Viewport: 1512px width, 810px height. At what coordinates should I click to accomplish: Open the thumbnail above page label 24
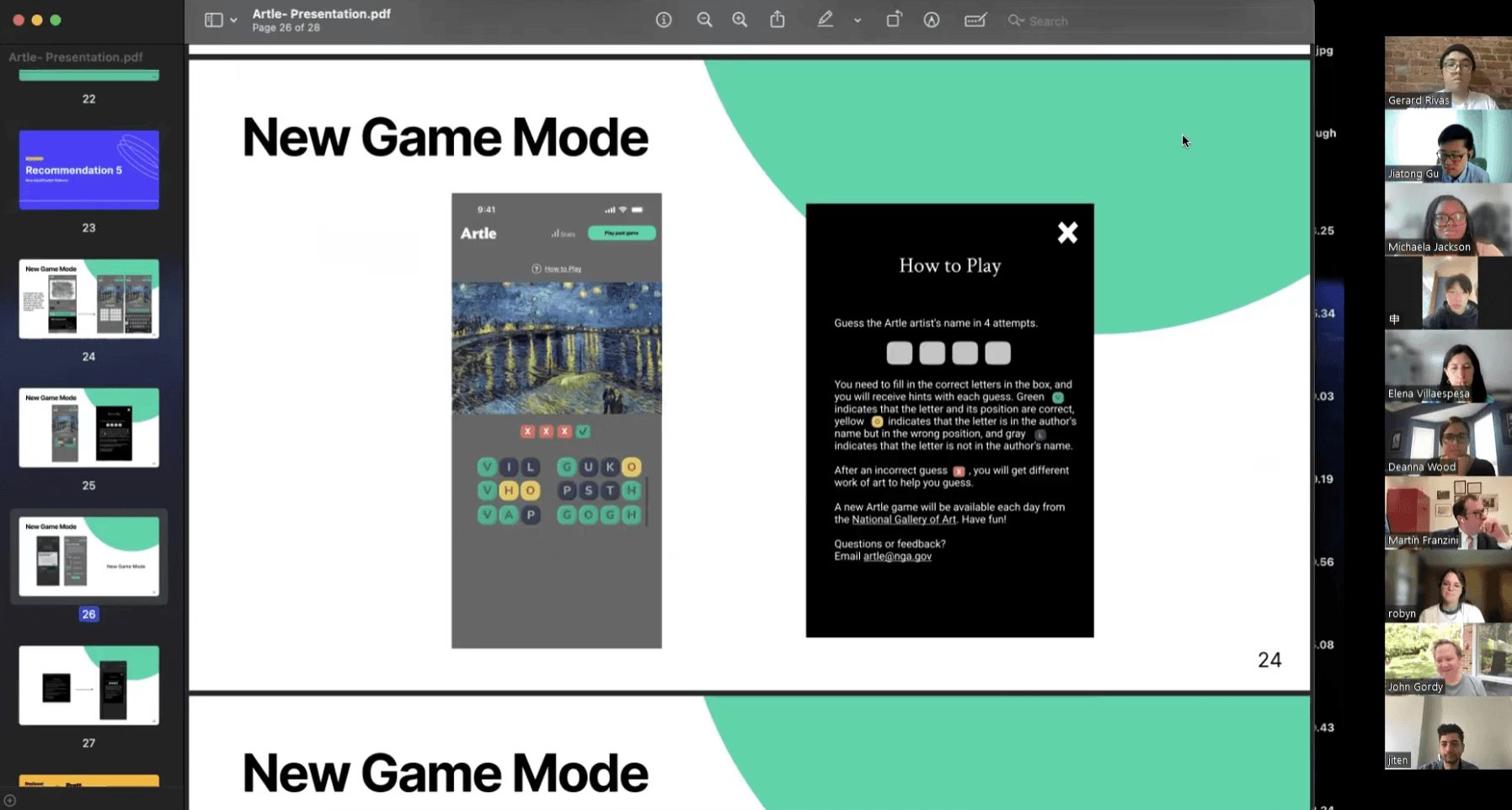coord(89,299)
